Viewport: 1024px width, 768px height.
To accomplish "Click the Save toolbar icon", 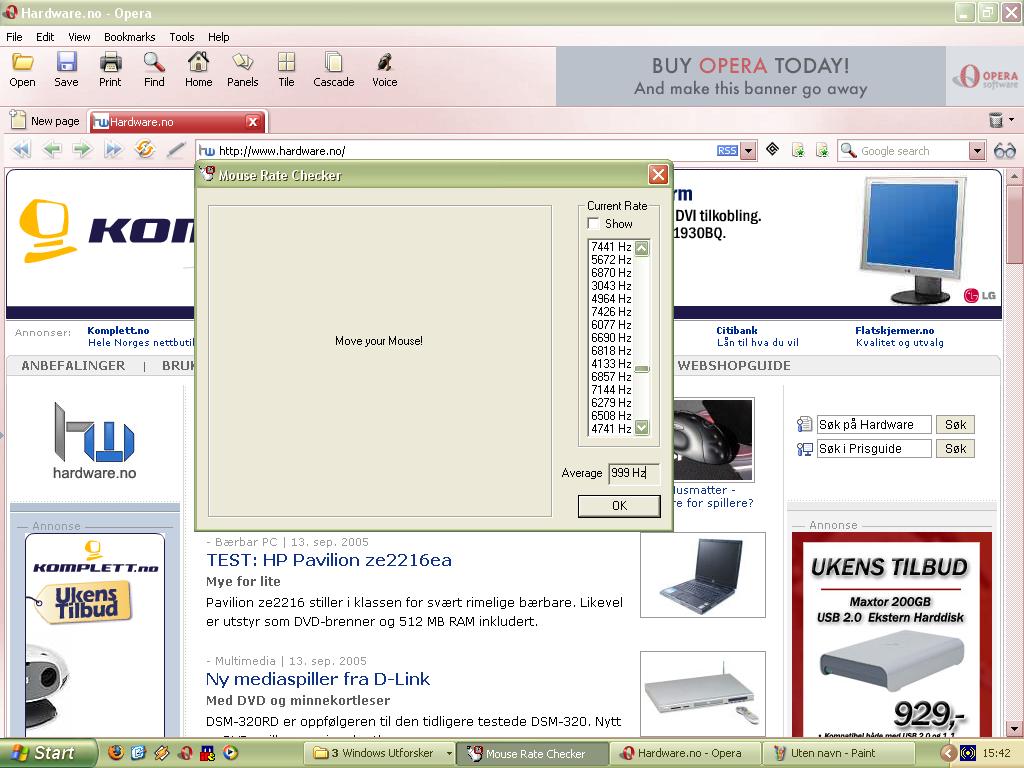I will (66, 69).
